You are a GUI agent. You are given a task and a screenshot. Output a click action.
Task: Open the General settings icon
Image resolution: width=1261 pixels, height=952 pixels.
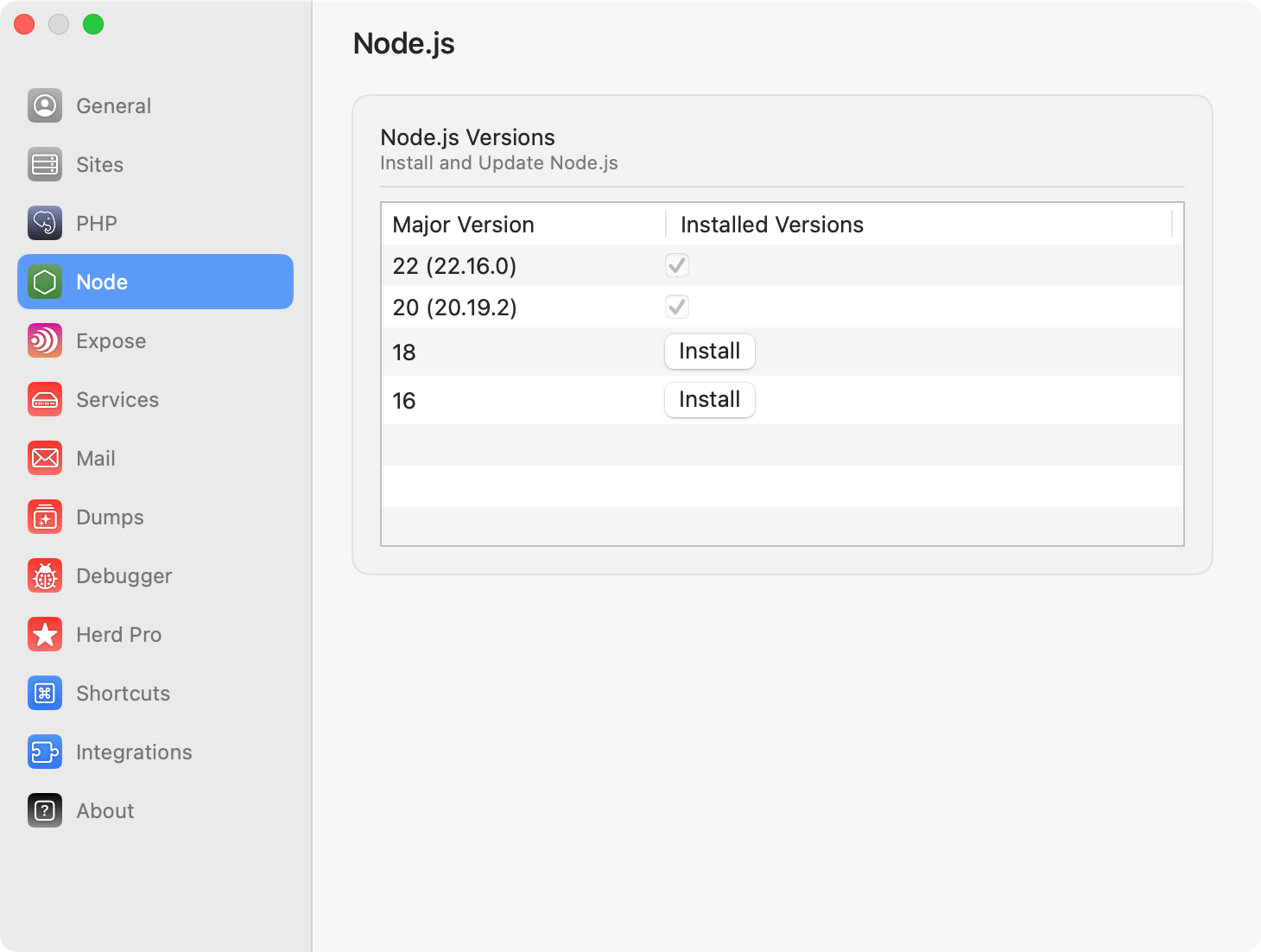tap(45, 105)
